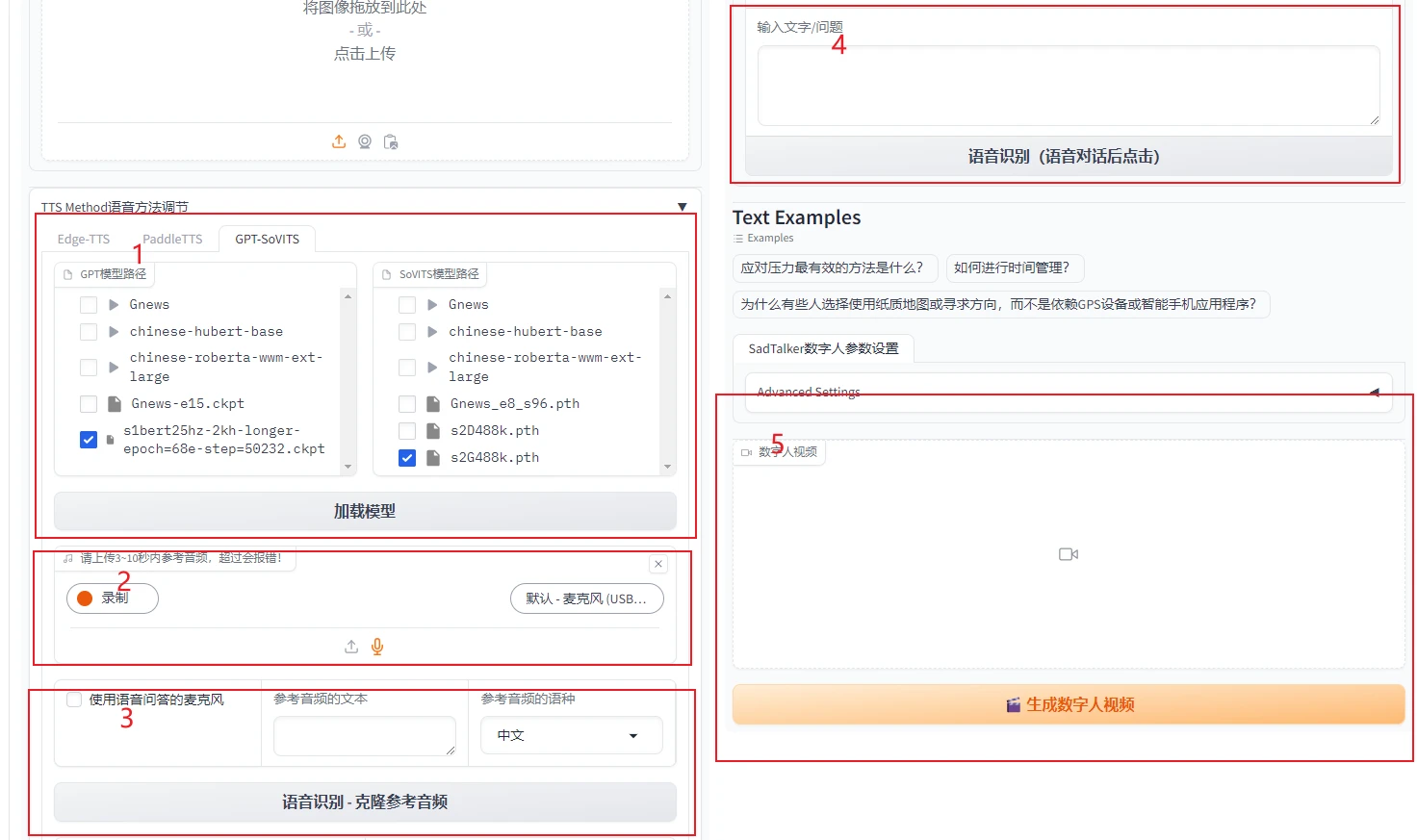Screen dimensions: 1417x840
Task: Collapse the TTS Method accordion arrow
Action: click(683, 207)
